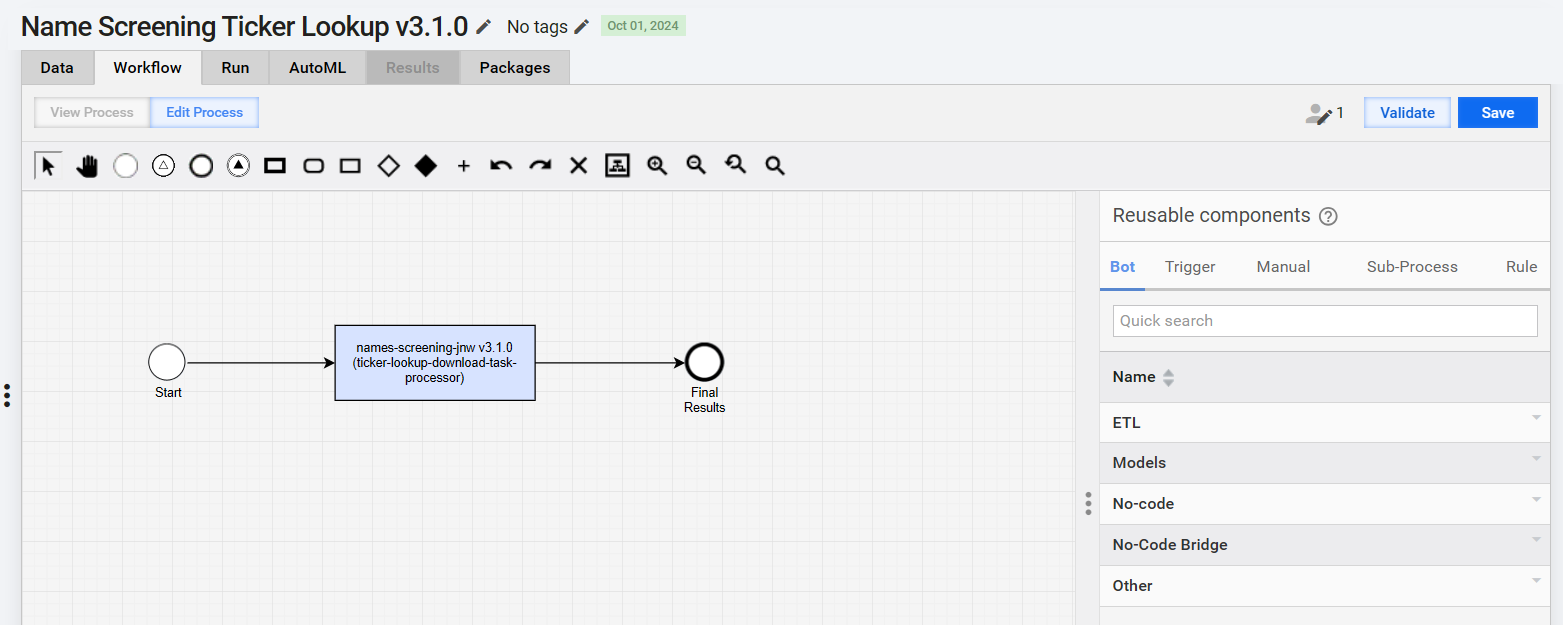1563x625 pixels.
Task: Pick the filled black diamond shape
Action: tap(426, 166)
